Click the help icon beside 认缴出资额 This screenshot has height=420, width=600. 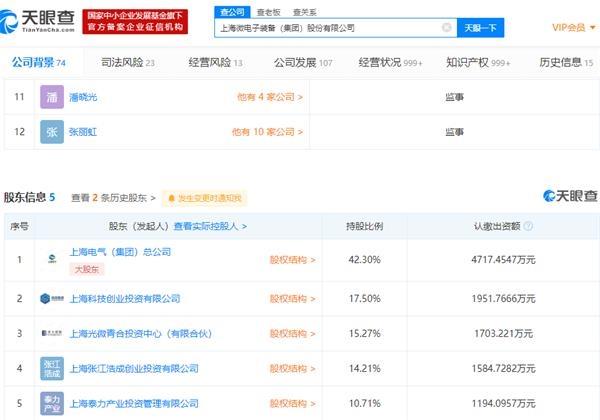pyautogui.click(x=528, y=226)
